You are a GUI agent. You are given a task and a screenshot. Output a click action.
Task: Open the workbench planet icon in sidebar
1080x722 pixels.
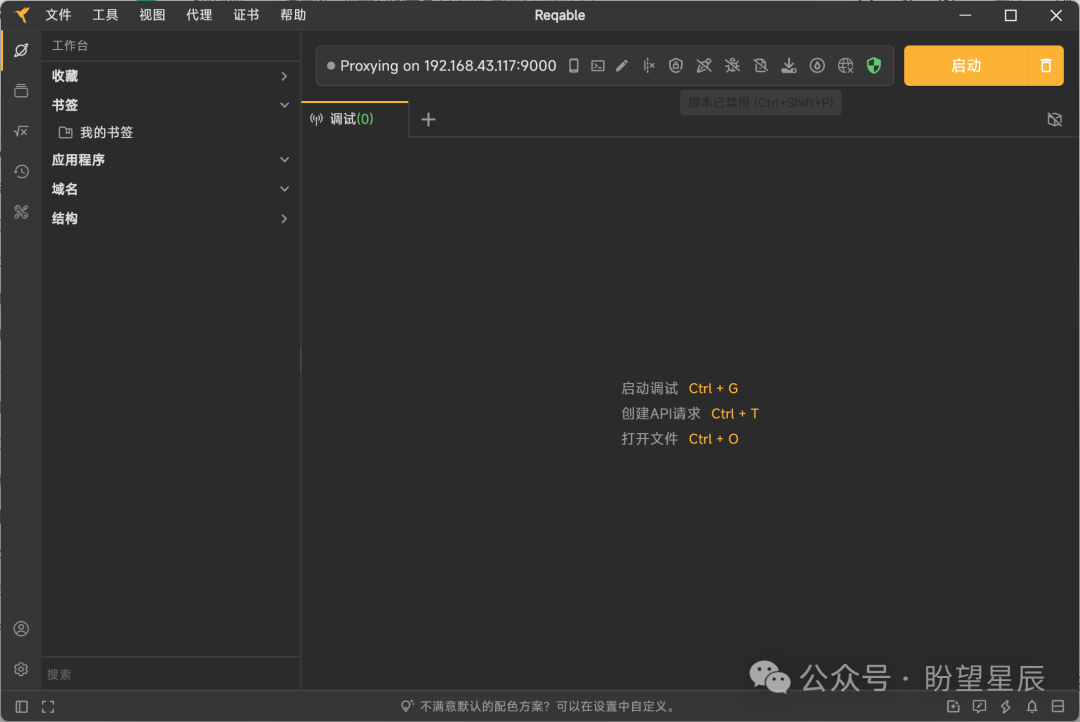point(21,50)
